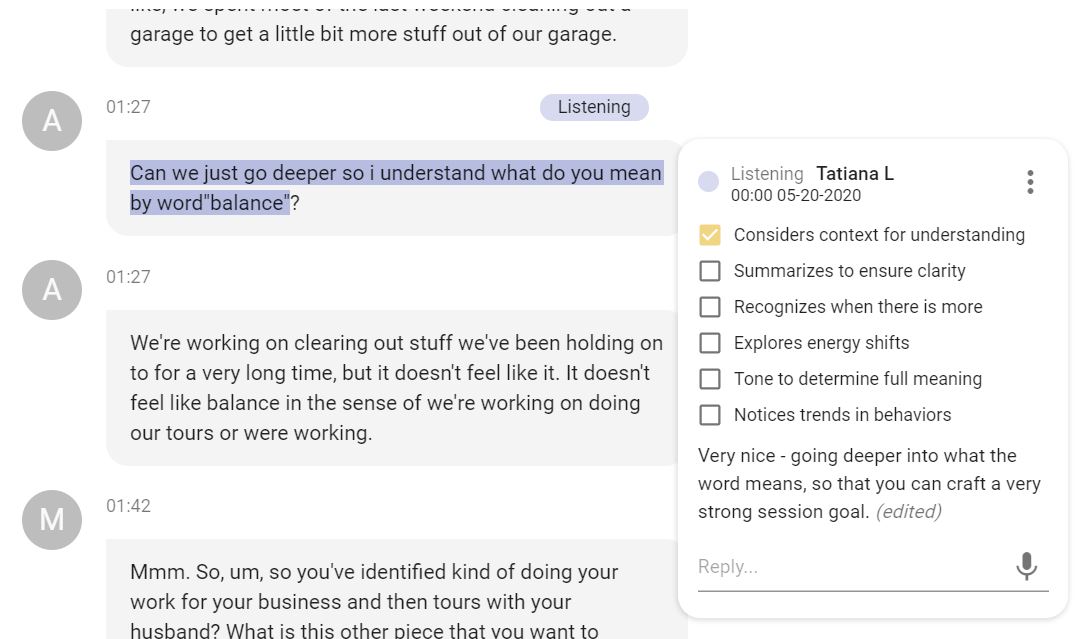Select Notices trends in behaviors checkbox

(710, 415)
